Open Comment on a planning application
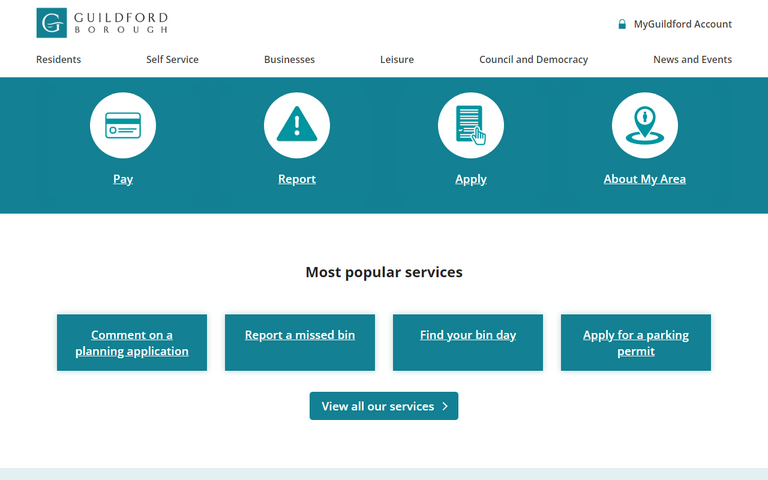 [x=132, y=343]
